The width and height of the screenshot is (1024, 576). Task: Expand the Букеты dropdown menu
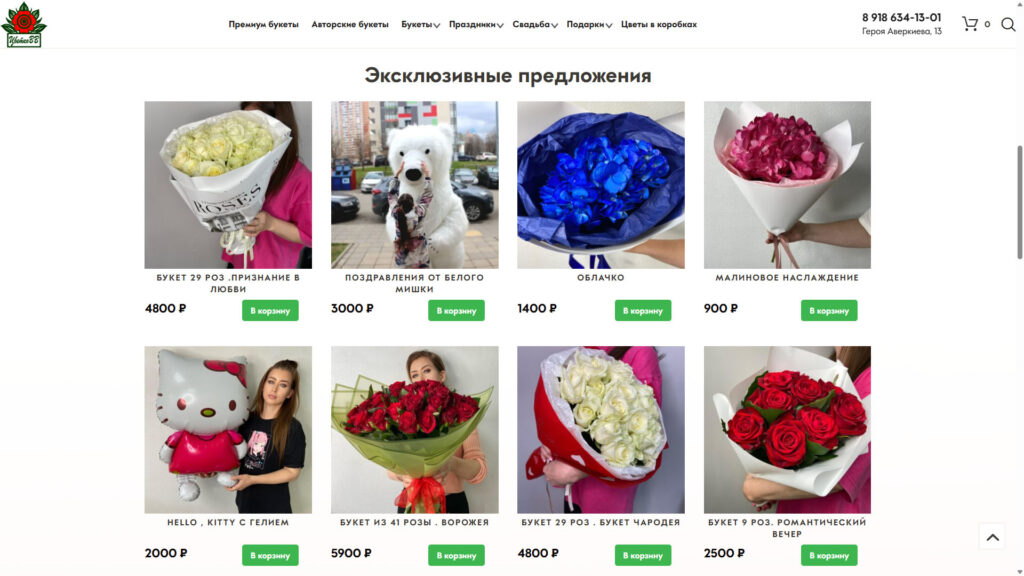(x=420, y=25)
